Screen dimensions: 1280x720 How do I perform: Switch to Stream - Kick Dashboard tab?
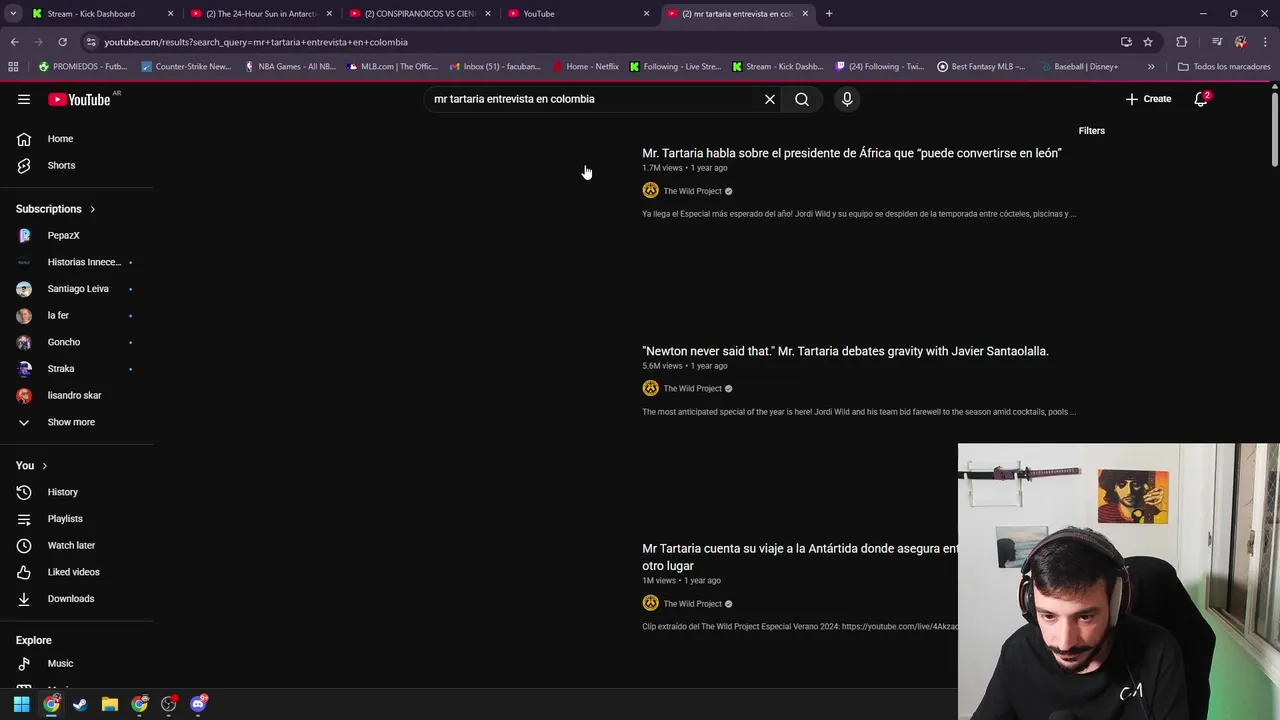click(x=91, y=14)
